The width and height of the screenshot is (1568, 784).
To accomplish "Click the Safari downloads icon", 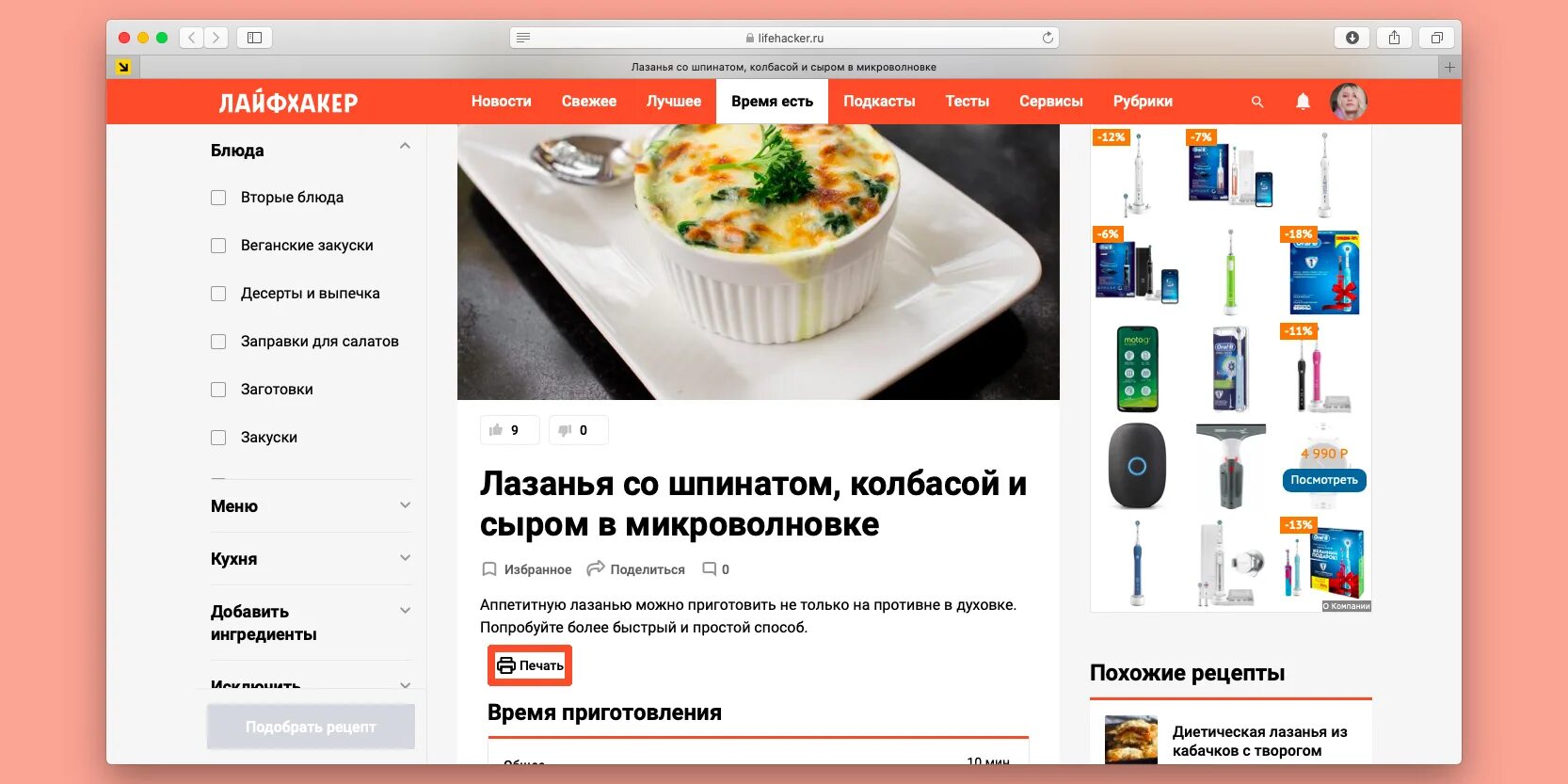I will (x=1352, y=38).
